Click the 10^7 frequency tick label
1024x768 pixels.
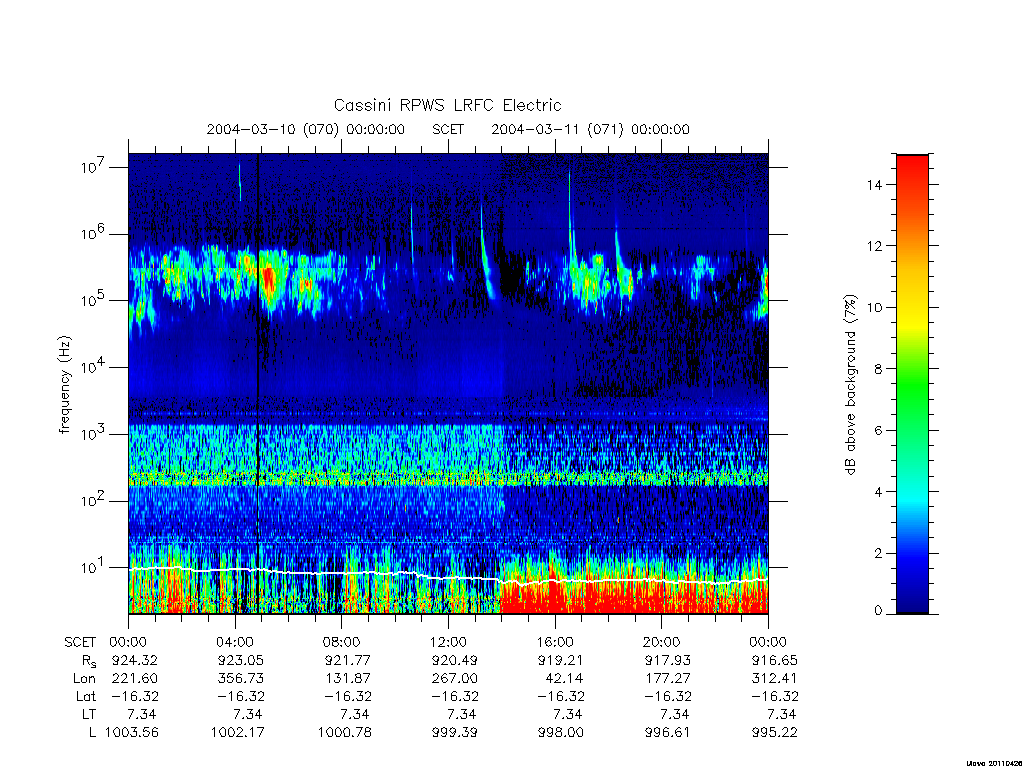click(94, 167)
